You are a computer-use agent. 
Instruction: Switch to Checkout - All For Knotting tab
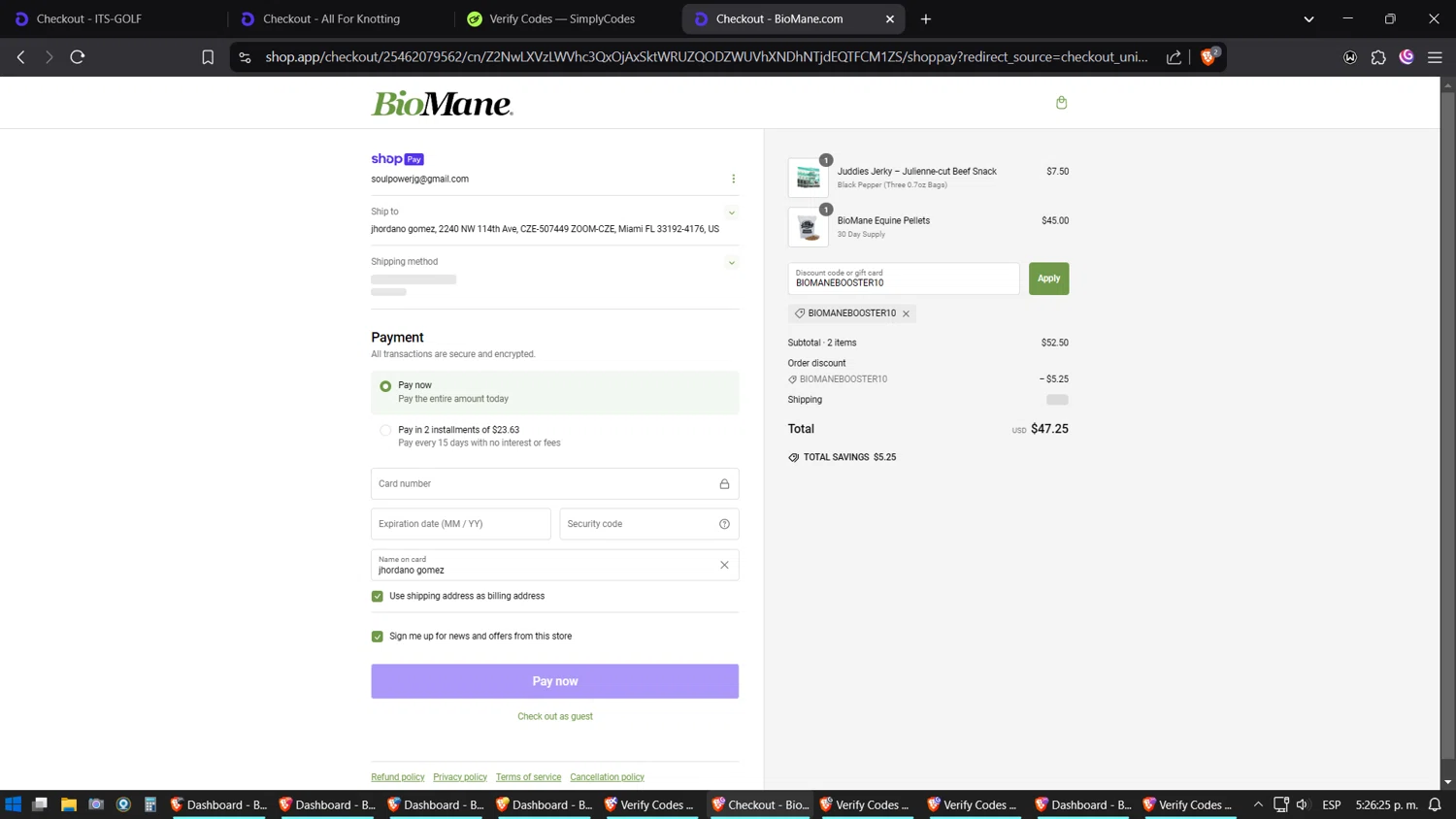(x=338, y=18)
